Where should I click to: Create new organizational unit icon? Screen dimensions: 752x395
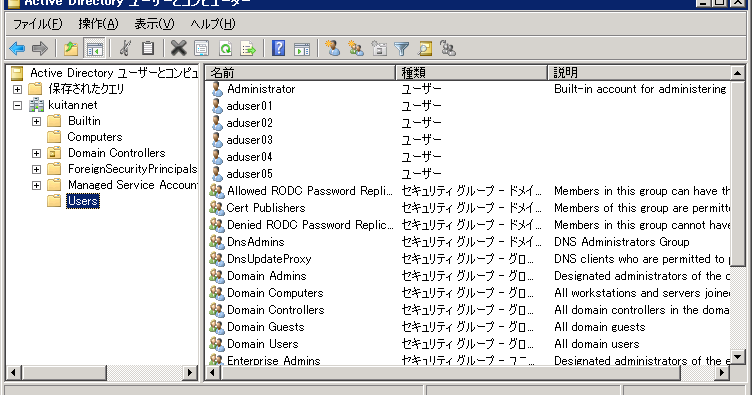tap(379, 48)
